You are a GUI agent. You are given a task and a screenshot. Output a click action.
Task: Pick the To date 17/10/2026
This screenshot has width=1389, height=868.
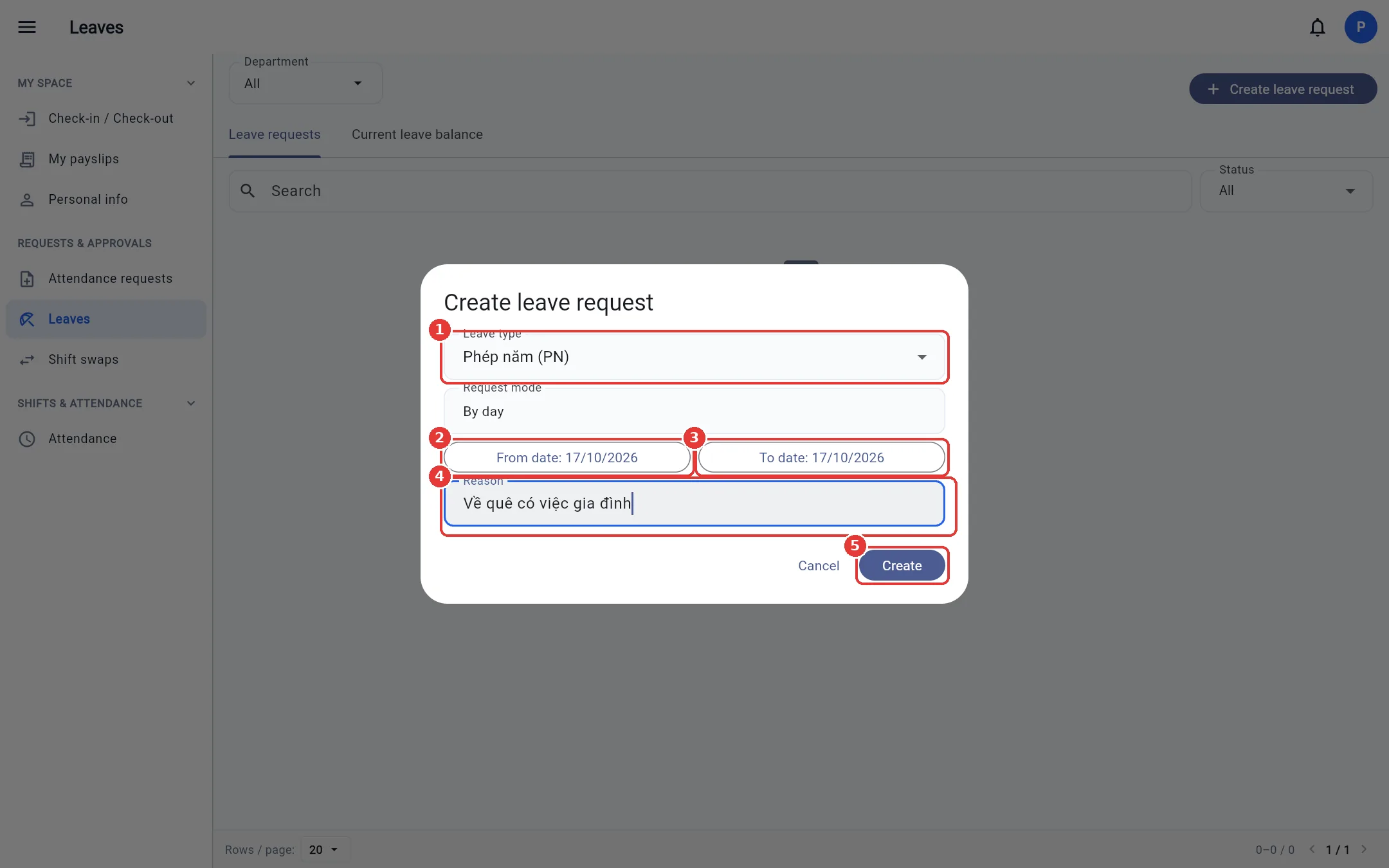pos(821,458)
